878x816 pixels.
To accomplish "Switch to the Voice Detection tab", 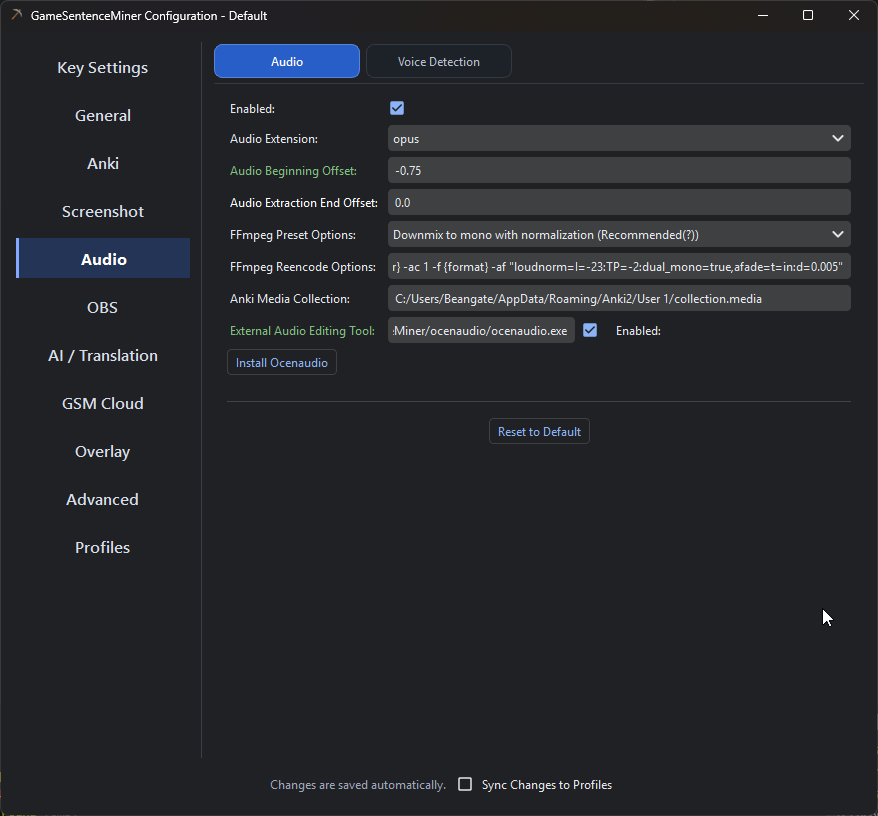I will tap(438, 61).
